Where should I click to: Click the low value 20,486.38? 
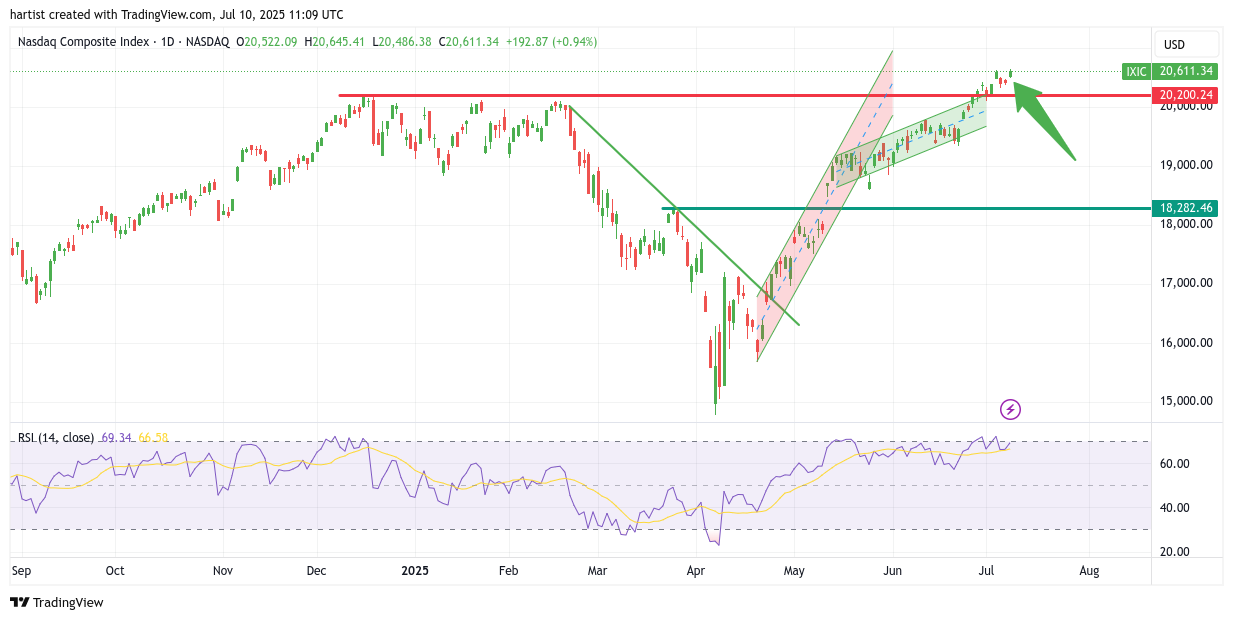(x=403, y=42)
